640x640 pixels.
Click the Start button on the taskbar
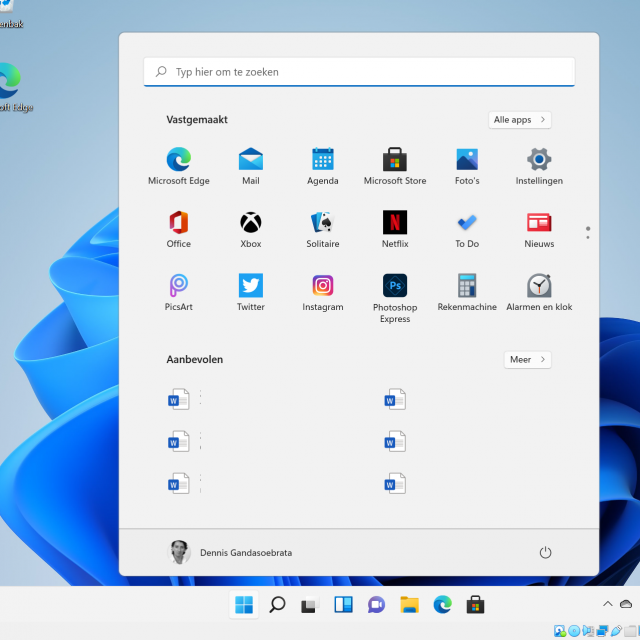point(244,604)
